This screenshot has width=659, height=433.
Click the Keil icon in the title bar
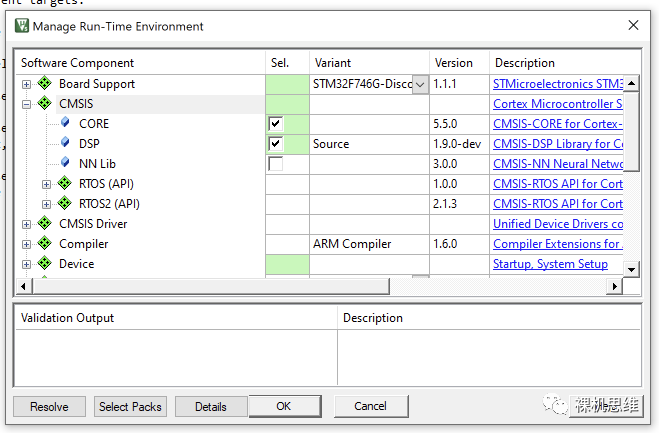tap(22, 26)
